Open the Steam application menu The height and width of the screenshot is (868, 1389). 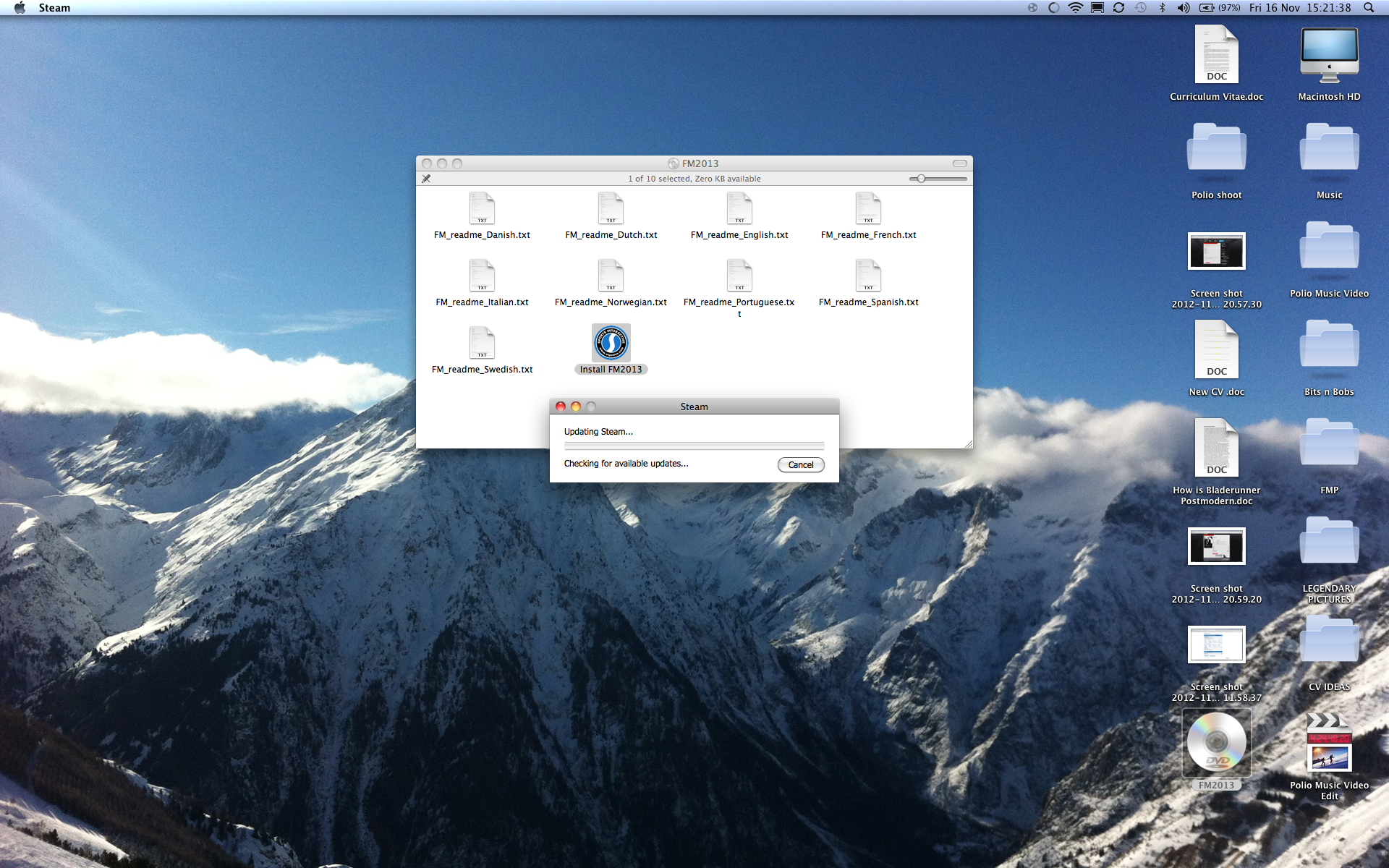(54, 8)
